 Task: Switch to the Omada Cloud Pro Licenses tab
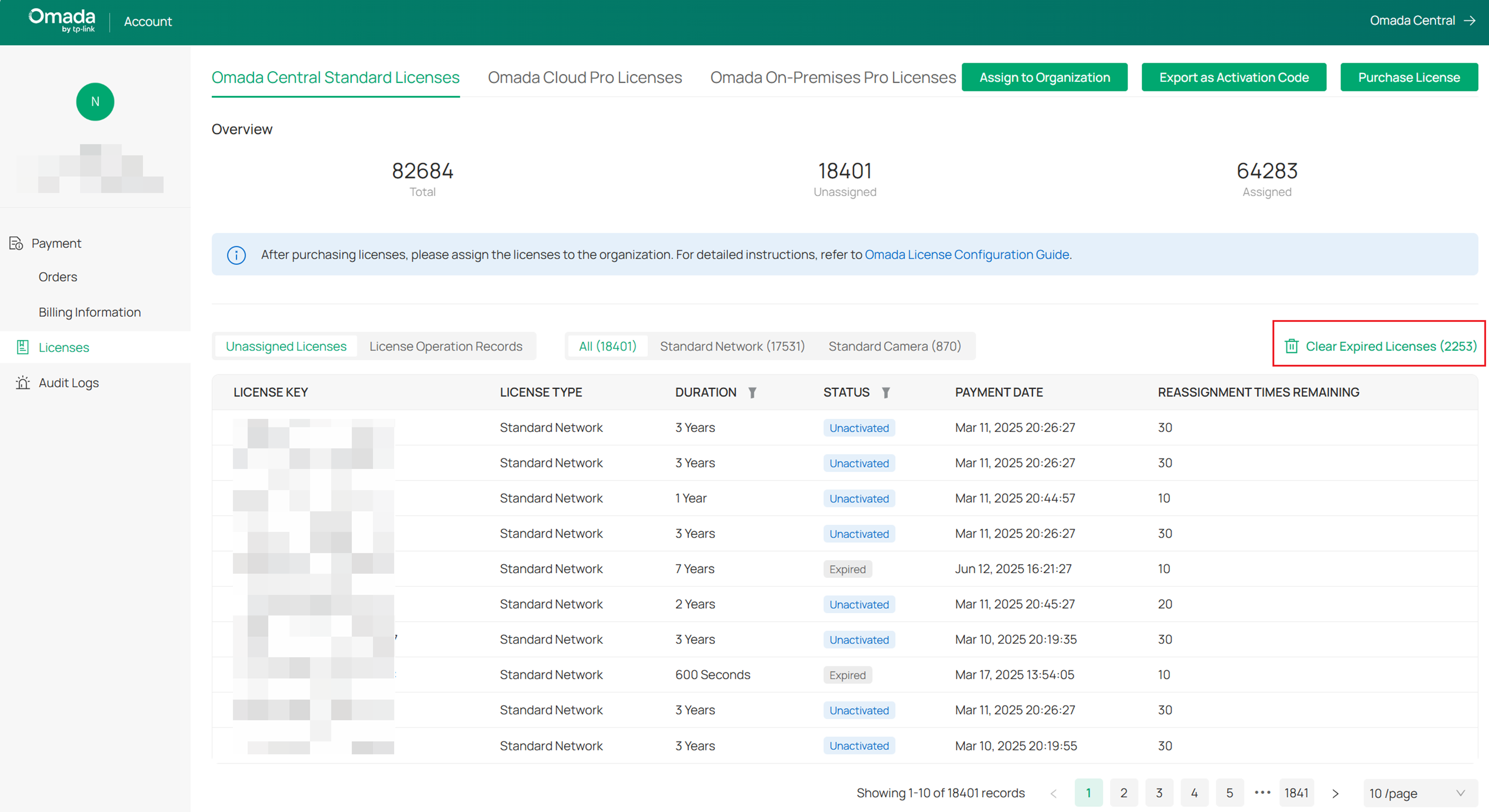coord(584,77)
